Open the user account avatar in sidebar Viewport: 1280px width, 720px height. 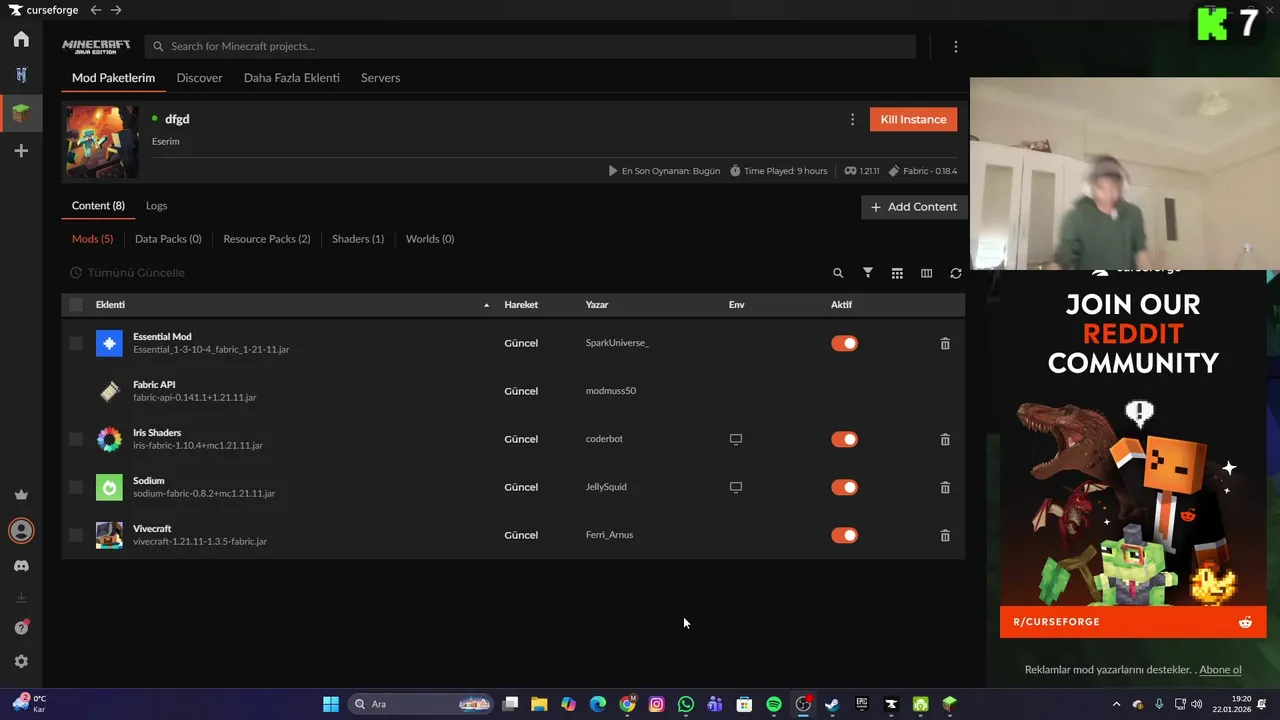21,531
